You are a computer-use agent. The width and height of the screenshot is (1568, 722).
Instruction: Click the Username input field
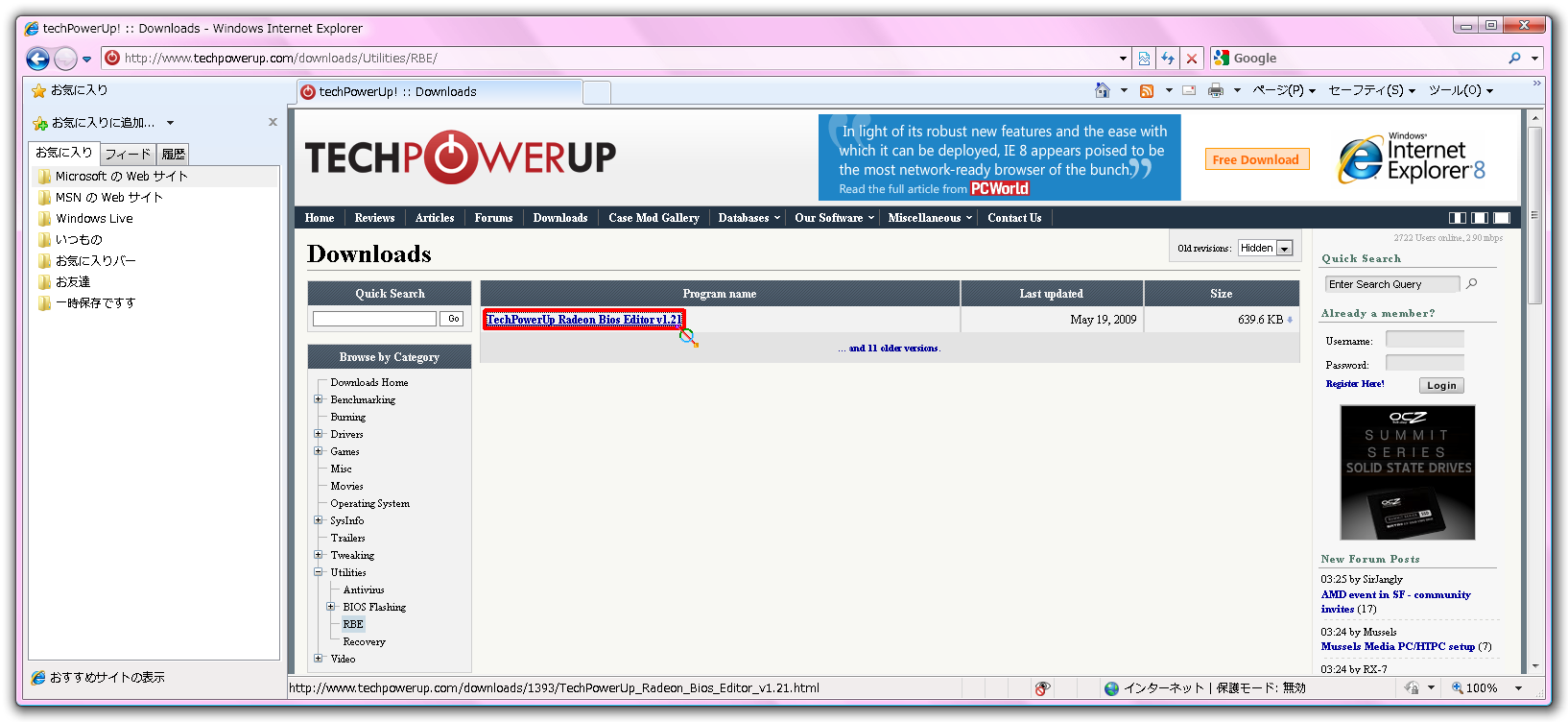click(1425, 340)
